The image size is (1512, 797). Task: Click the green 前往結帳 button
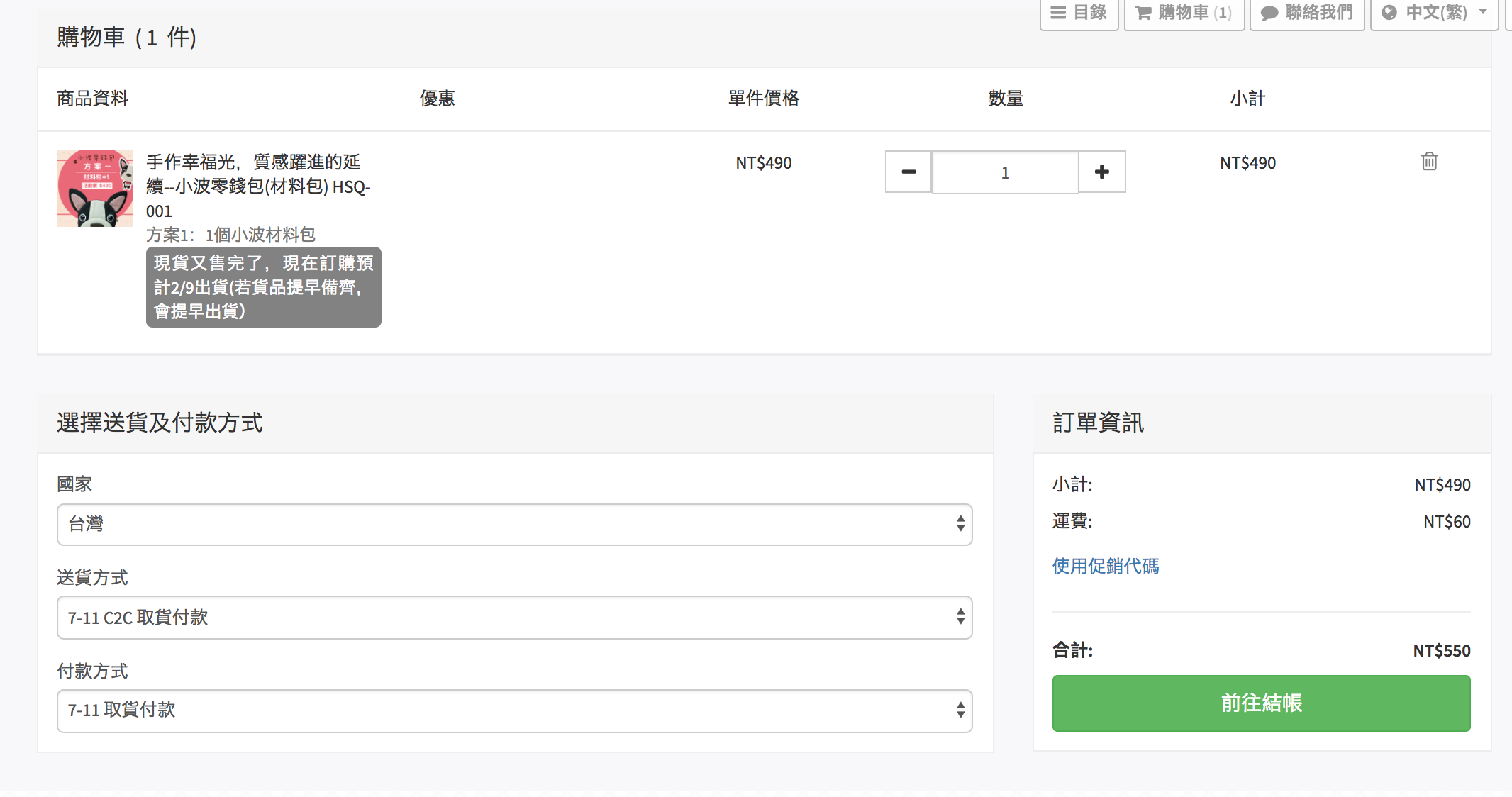pos(1261,703)
